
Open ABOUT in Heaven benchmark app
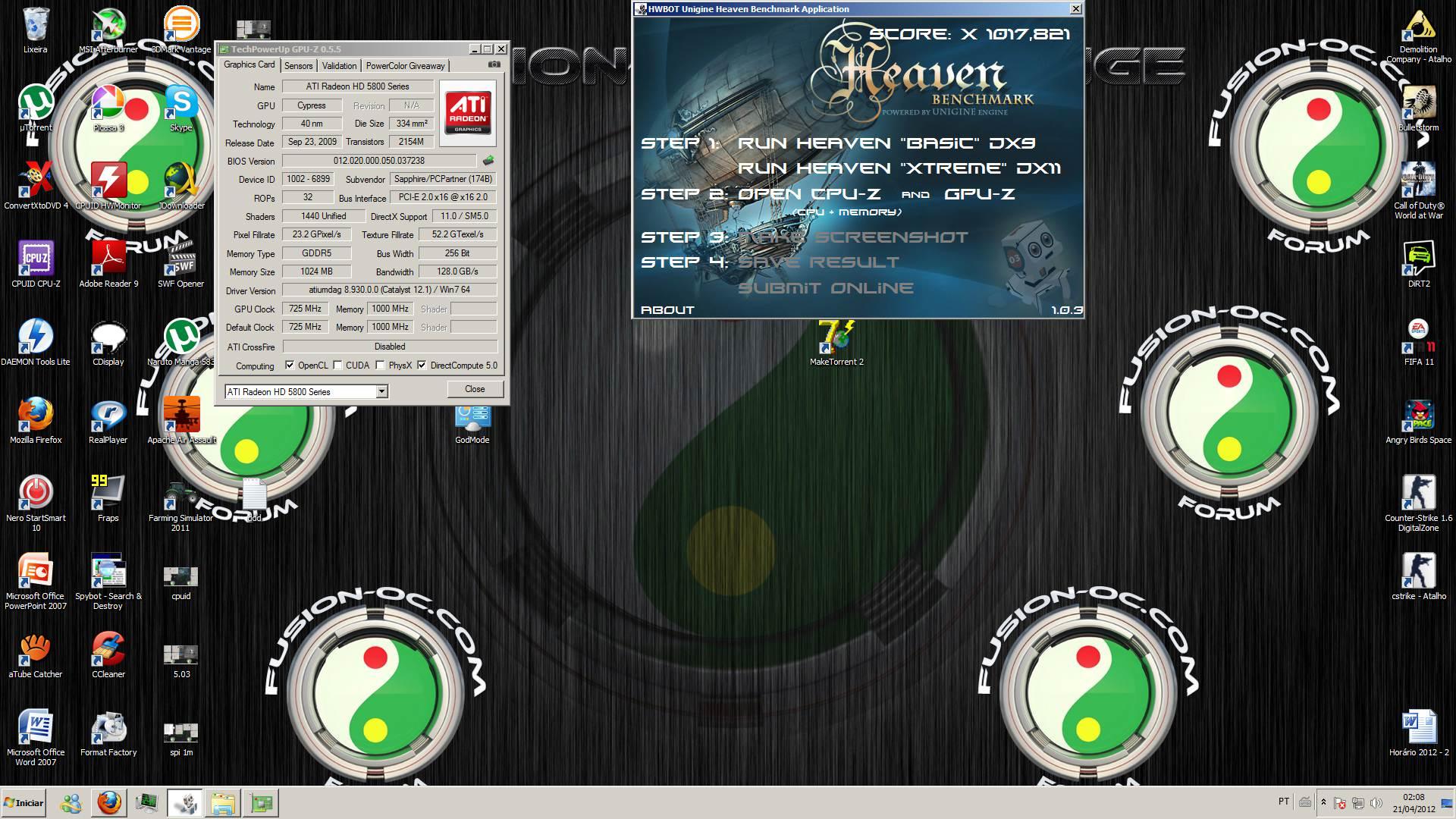pyautogui.click(x=667, y=309)
